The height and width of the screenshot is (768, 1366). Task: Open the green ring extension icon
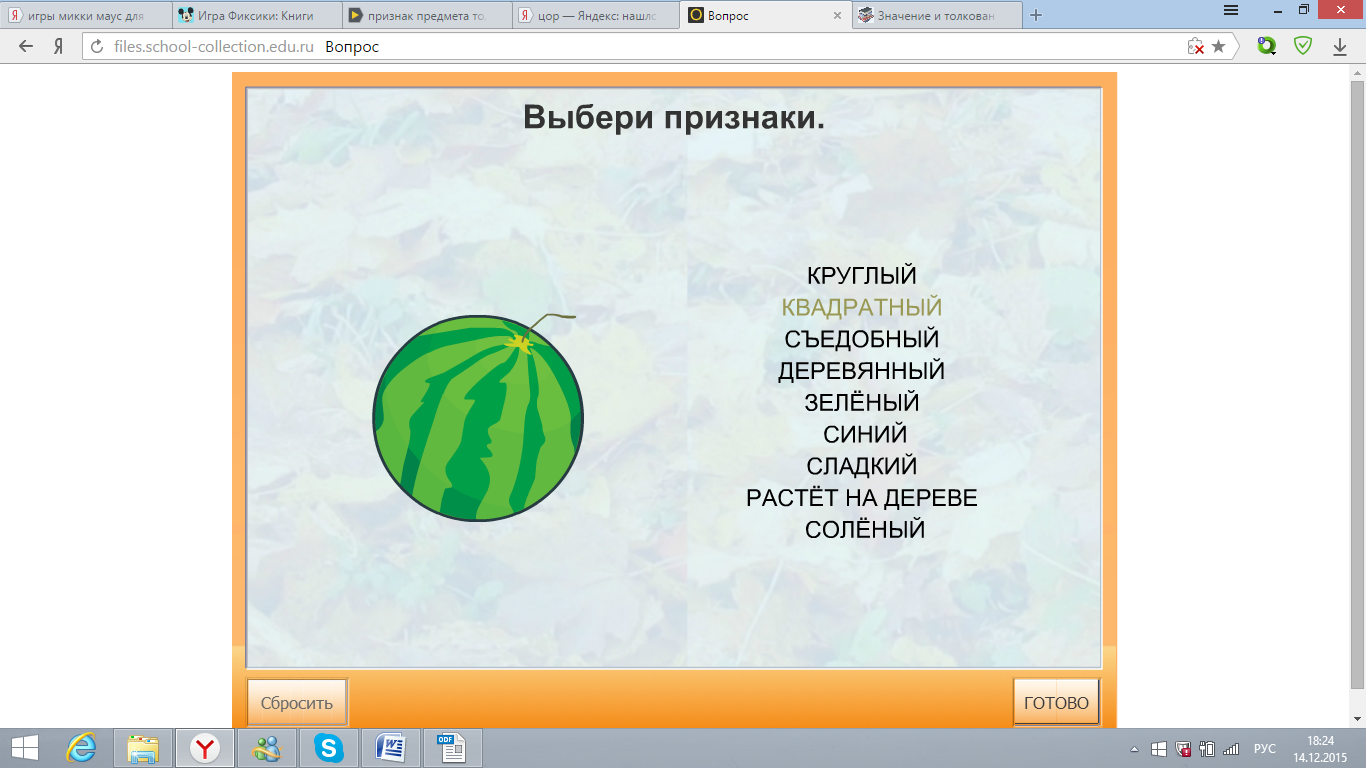point(1267,46)
